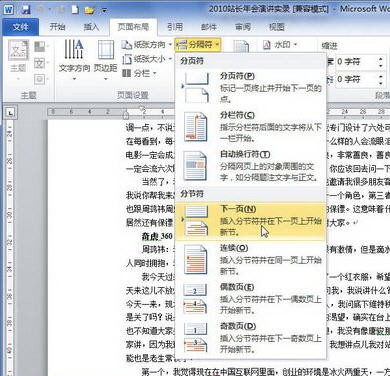
Task: Open the 分栏 columns dropdown
Action: pos(139,73)
